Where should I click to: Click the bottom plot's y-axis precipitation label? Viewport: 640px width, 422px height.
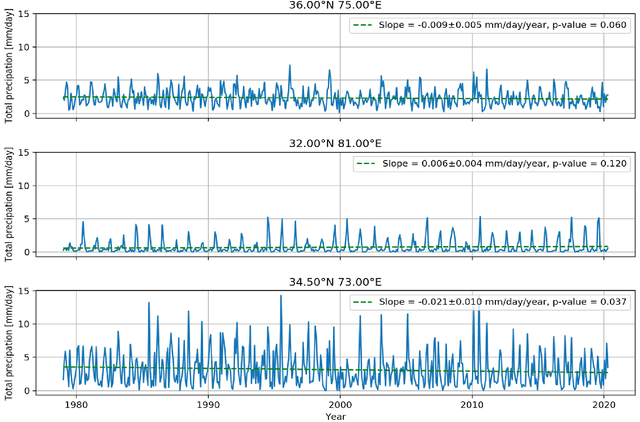[9, 342]
